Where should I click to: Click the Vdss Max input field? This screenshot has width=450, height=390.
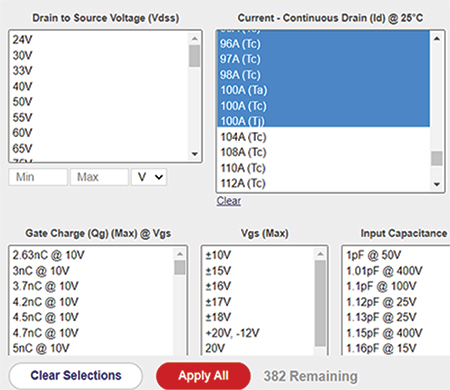[x=99, y=177]
